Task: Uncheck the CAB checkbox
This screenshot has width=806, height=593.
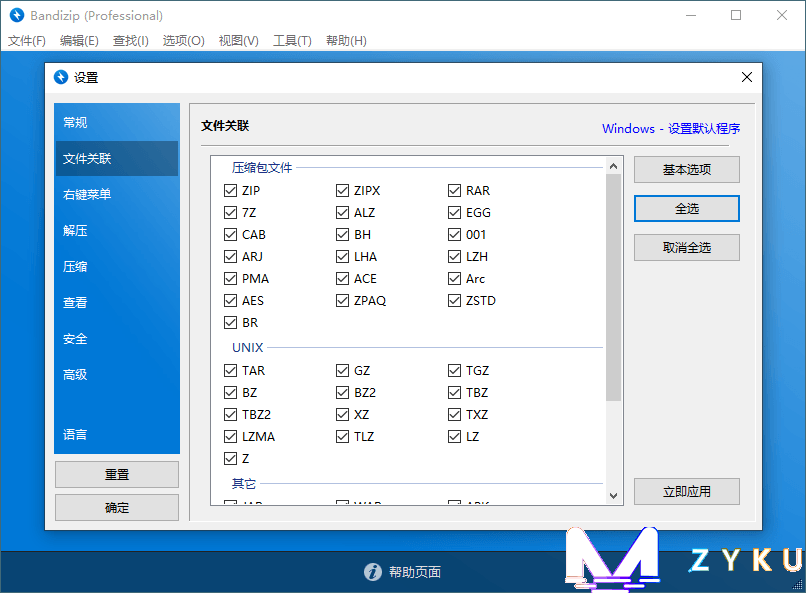Action: 230,235
